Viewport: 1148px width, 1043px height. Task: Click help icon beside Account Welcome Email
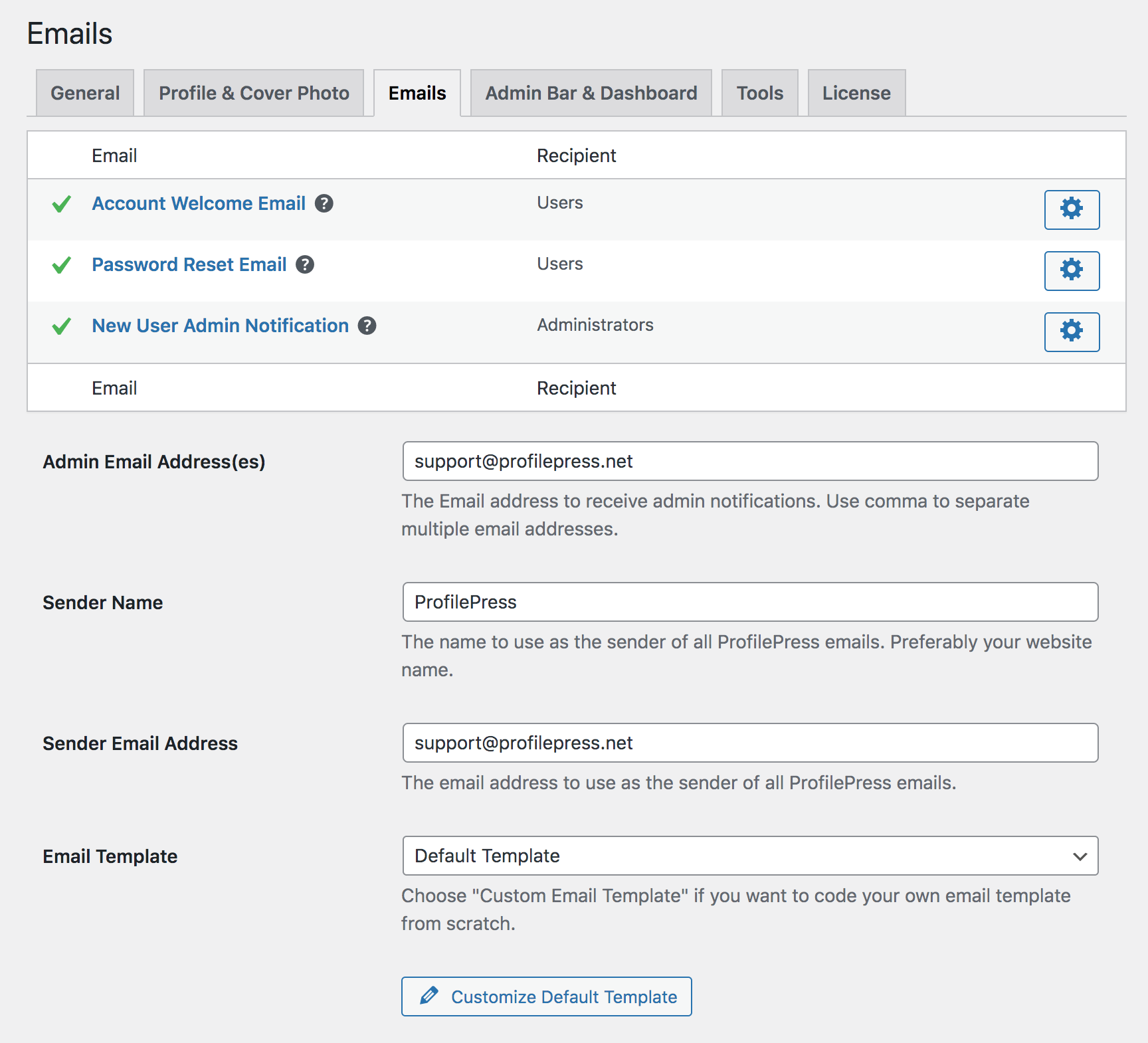[324, 203]
